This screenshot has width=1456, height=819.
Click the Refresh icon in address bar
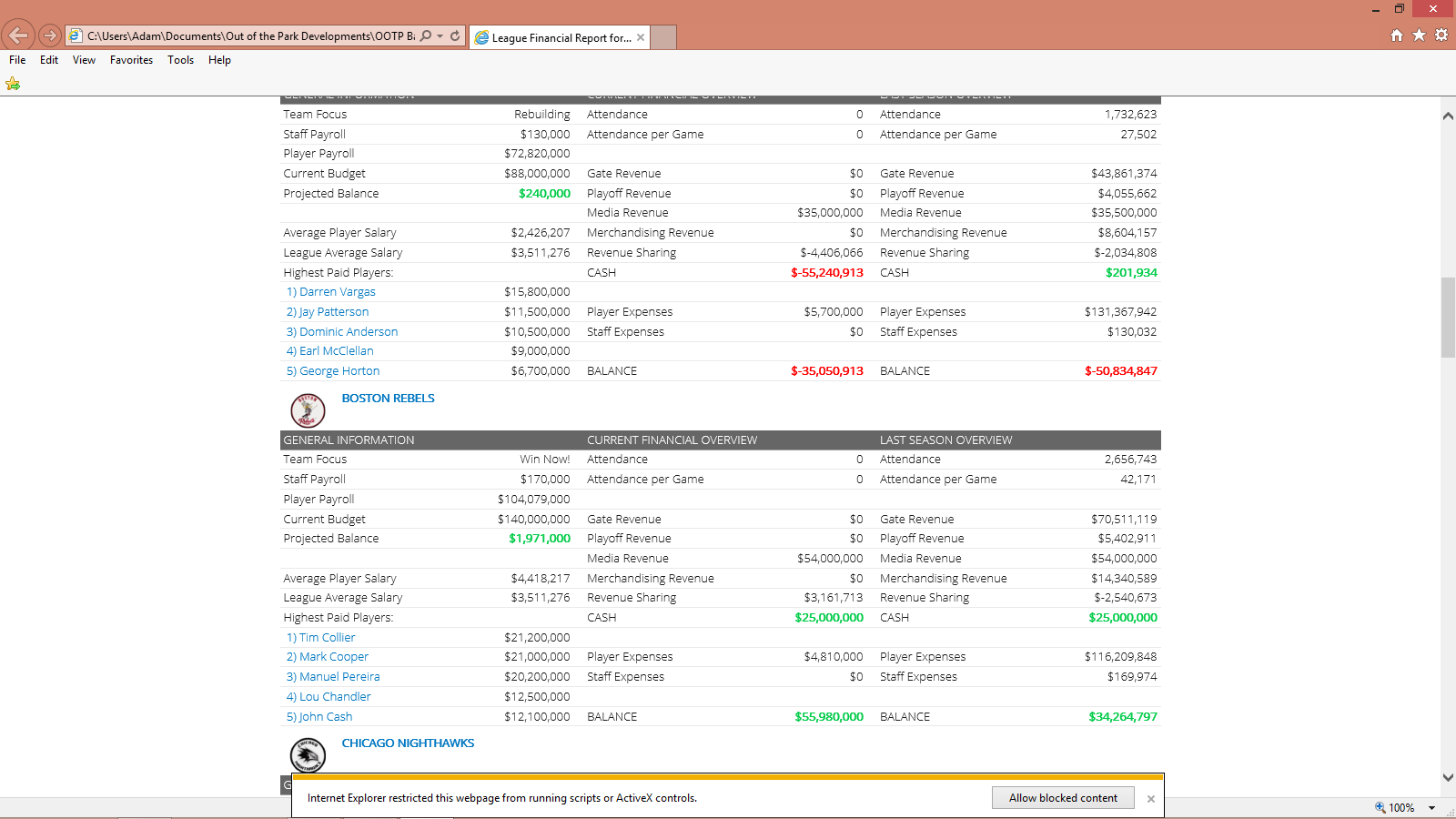click(x=455, y=36)
